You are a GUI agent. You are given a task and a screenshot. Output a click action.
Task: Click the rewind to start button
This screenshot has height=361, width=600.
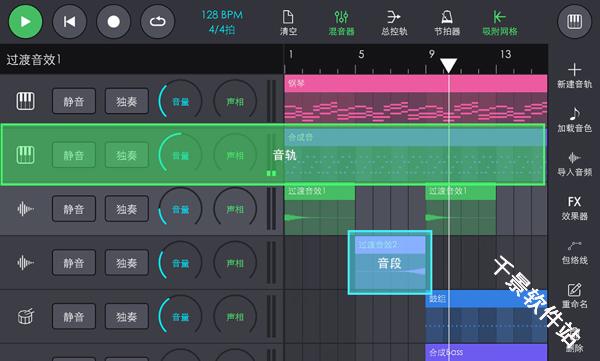(69, 21)
